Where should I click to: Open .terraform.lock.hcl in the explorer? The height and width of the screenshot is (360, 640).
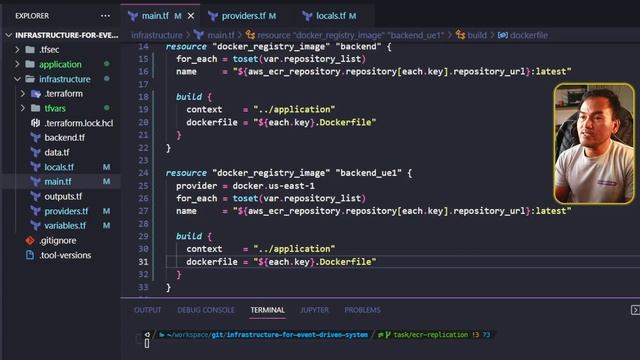[x=78, y=123]
